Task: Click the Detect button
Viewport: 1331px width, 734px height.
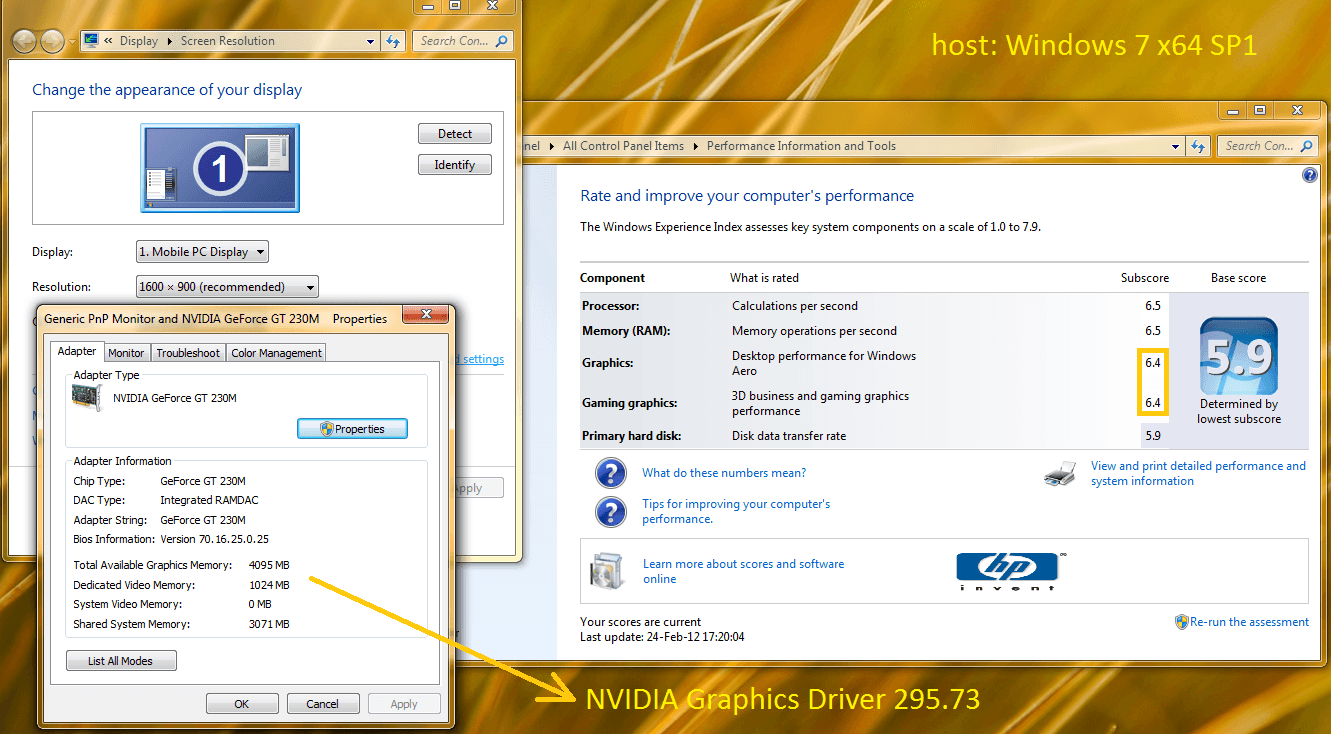Action: [x=455, y=134]
